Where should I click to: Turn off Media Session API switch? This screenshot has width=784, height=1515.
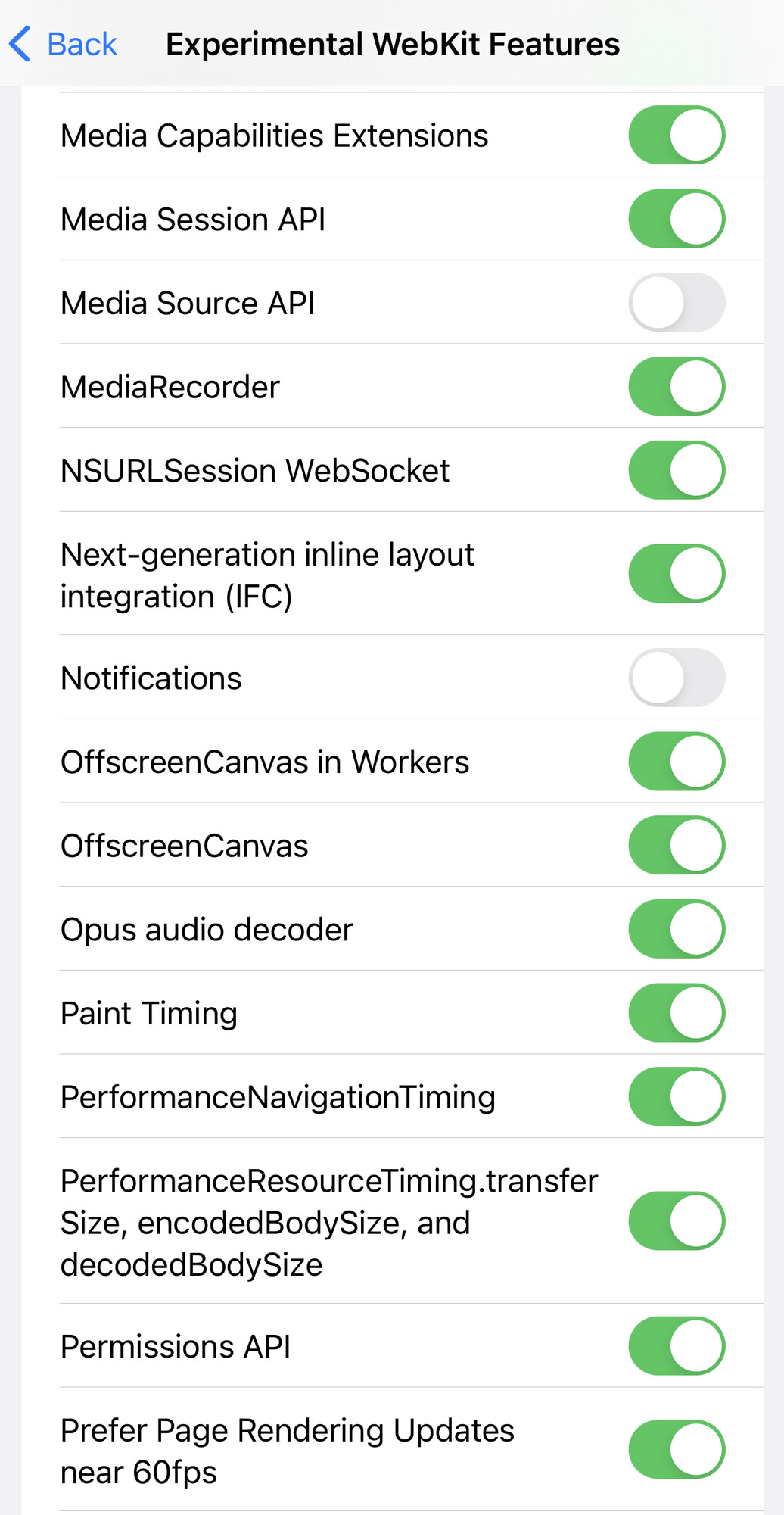[x=677, y=219]
